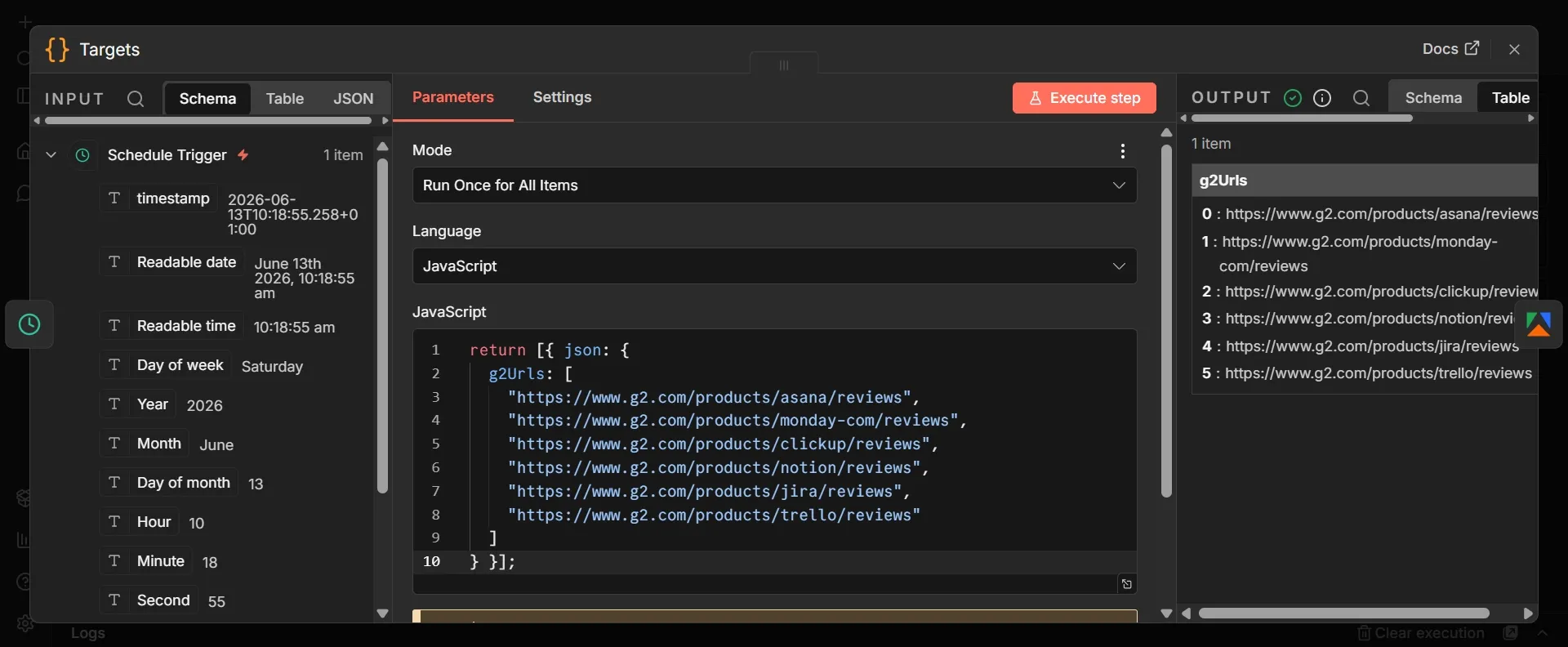Open the input panel search icon

[136, 99]
